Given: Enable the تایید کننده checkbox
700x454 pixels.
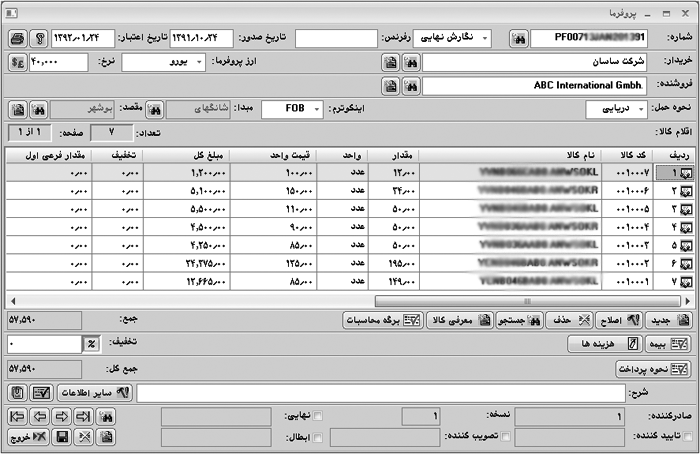Looking at the screenshot, I should pos(688,437).
